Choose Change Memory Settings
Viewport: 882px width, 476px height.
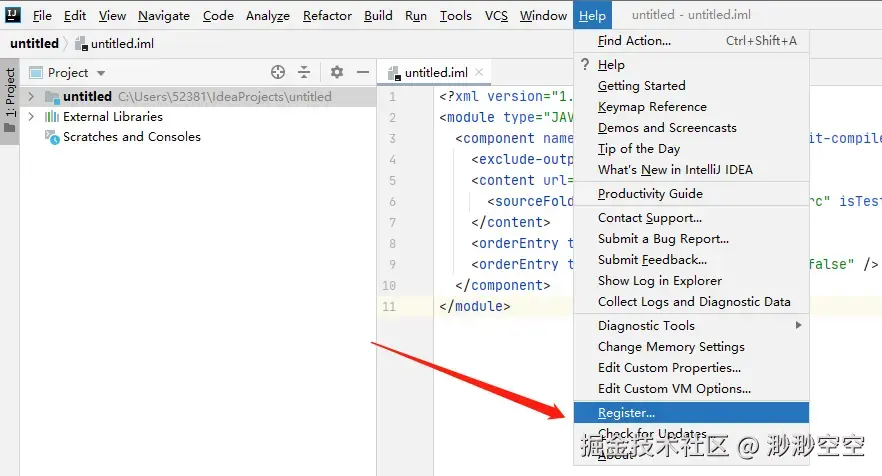(691, 347)
